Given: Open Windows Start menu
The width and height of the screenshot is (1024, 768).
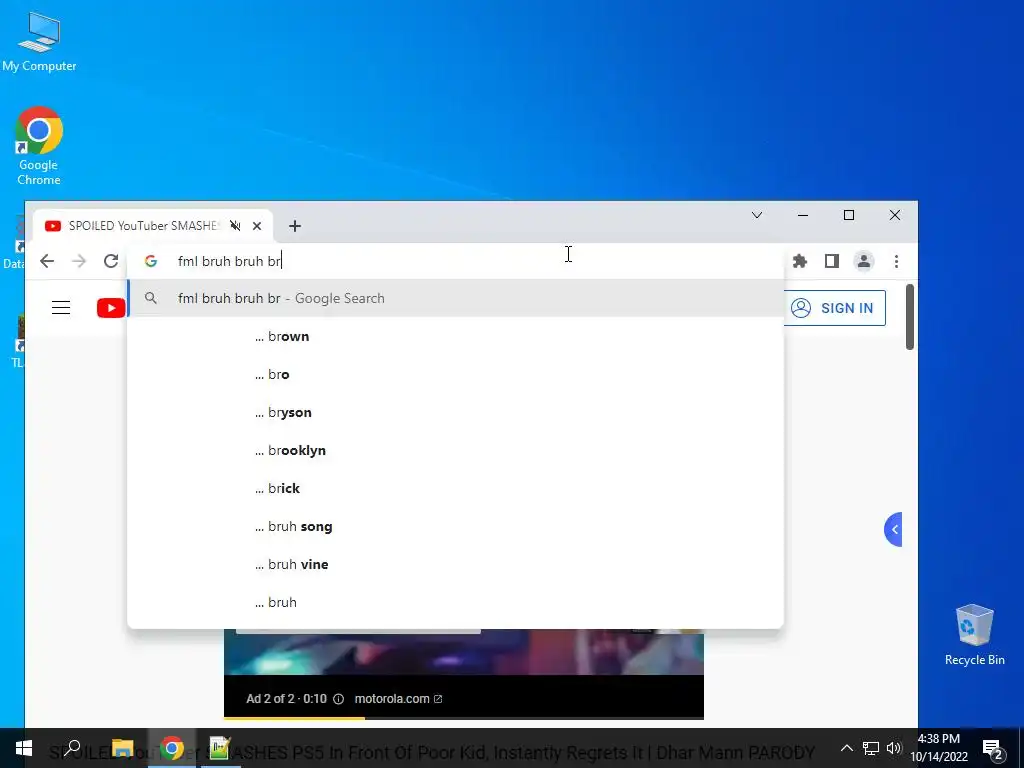Looking at the screenshot, I should pyautogui.click(x=24, y=748).
